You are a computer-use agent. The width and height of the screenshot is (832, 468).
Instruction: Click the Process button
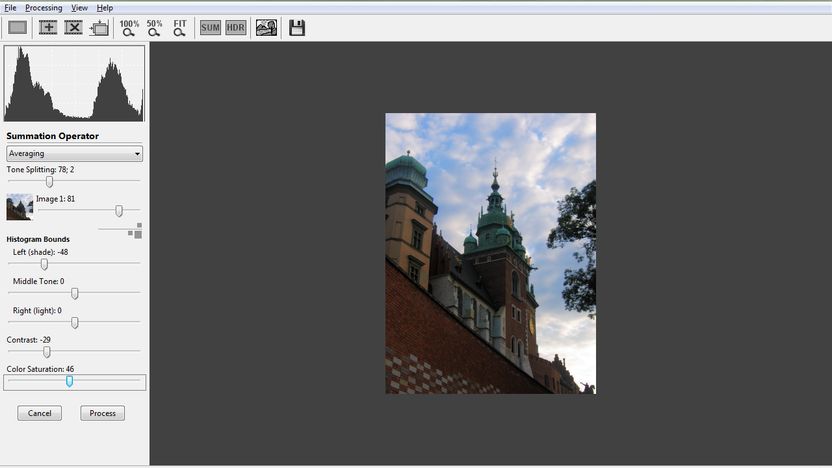[x=102, y=413]
